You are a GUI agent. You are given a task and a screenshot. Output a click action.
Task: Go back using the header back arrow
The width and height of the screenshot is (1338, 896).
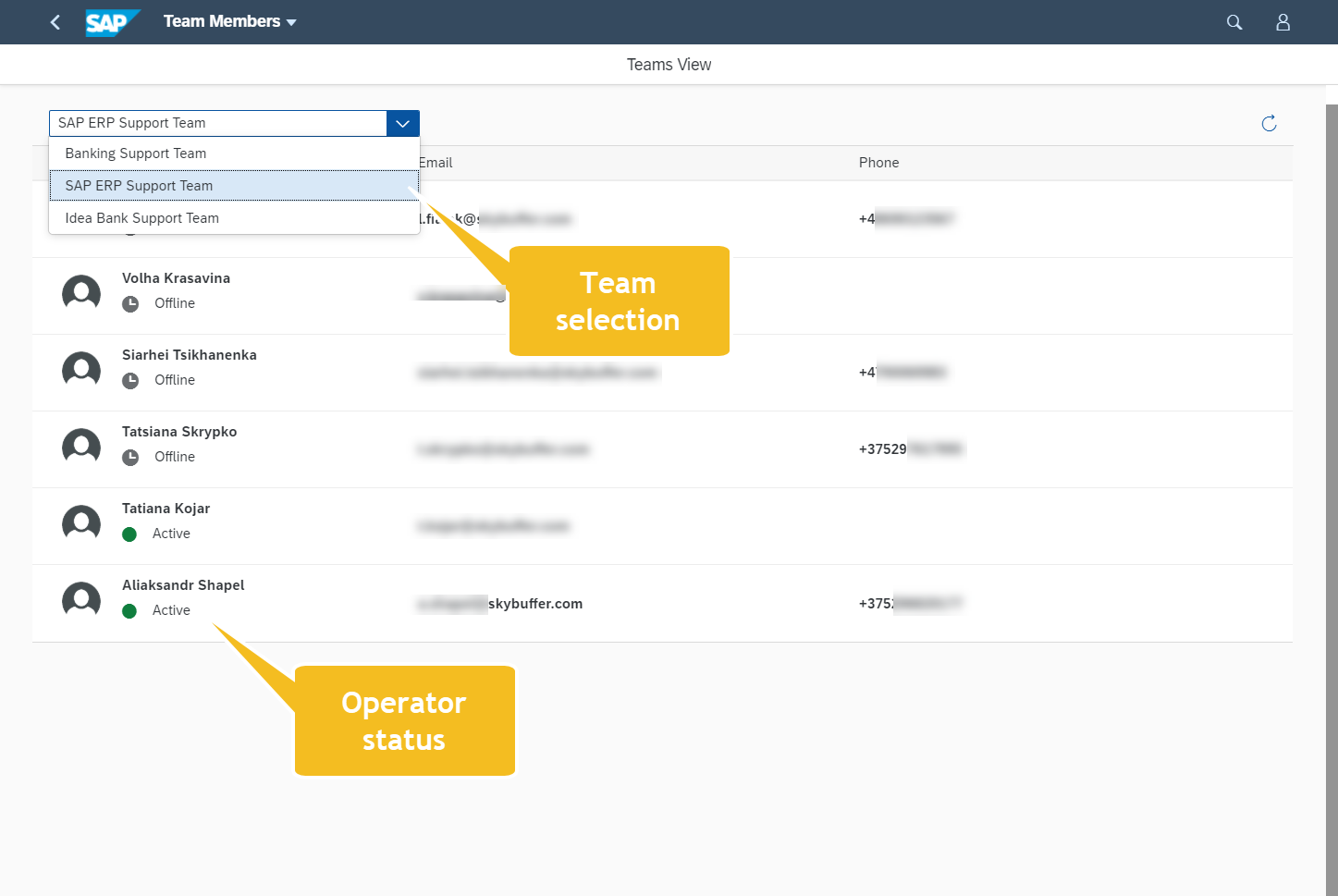[55, 22]
